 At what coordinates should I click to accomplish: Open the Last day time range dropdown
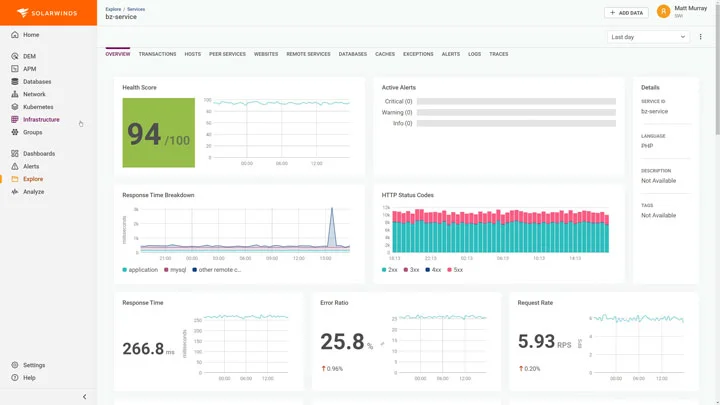point(648,37)
